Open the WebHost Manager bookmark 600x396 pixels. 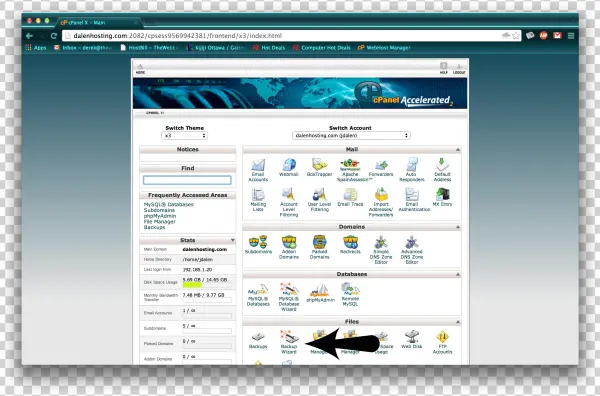[x=384, y=48]
